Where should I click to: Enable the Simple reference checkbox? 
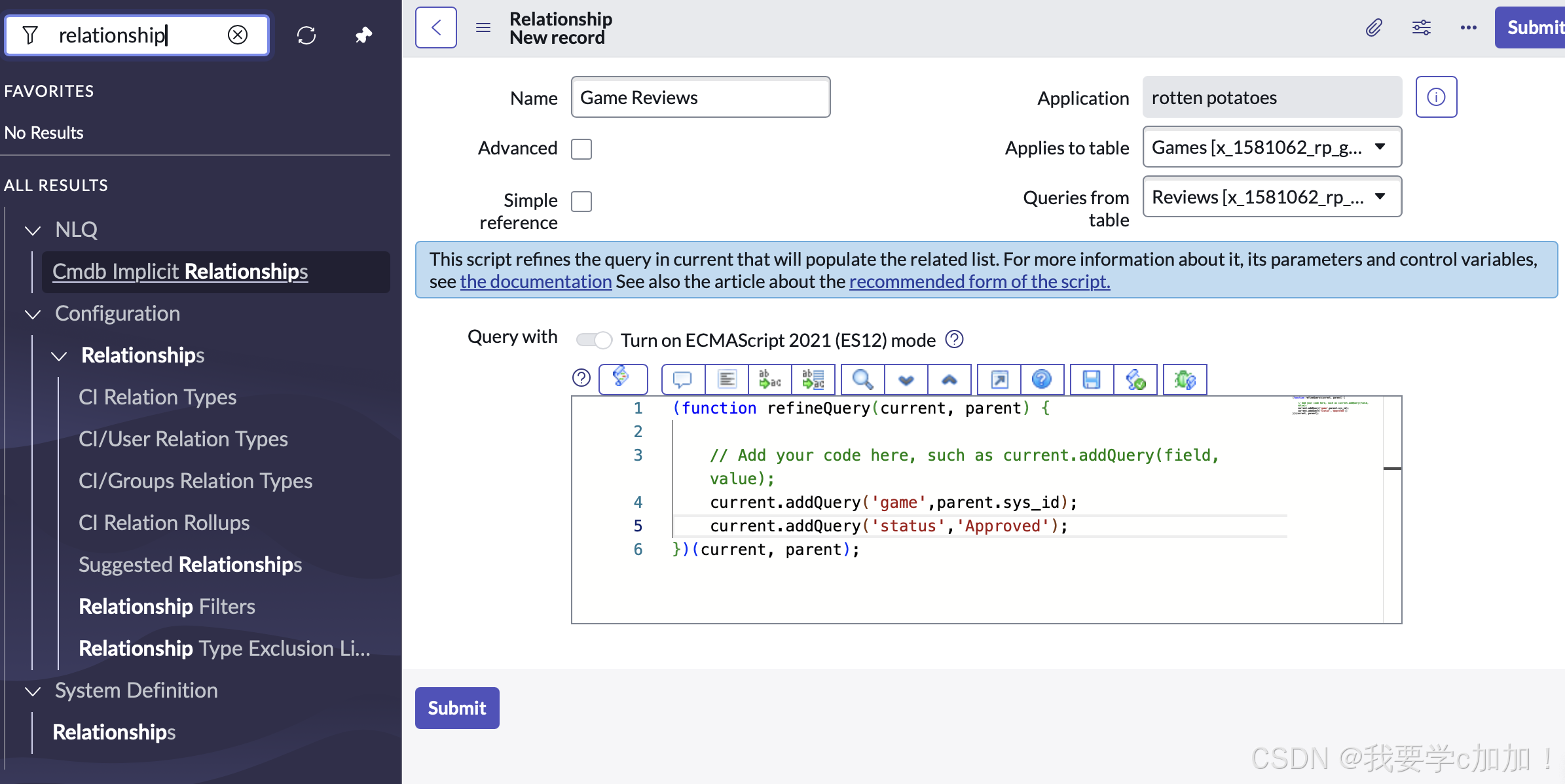point(581,202)
